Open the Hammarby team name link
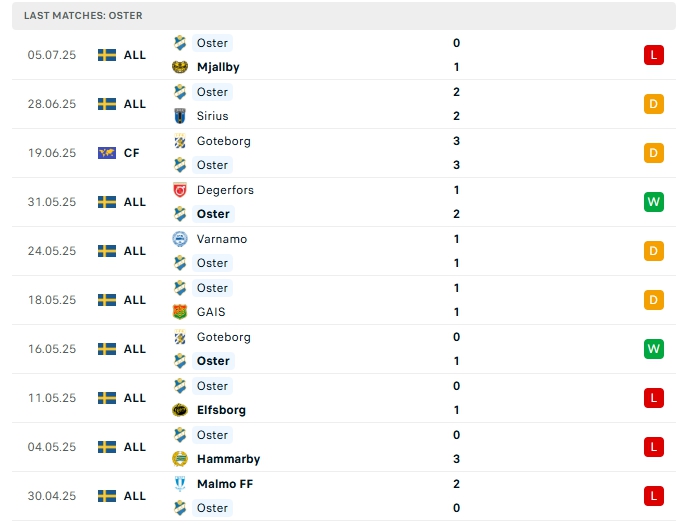Screen dimensions: 686x525 tap(228, 459)
